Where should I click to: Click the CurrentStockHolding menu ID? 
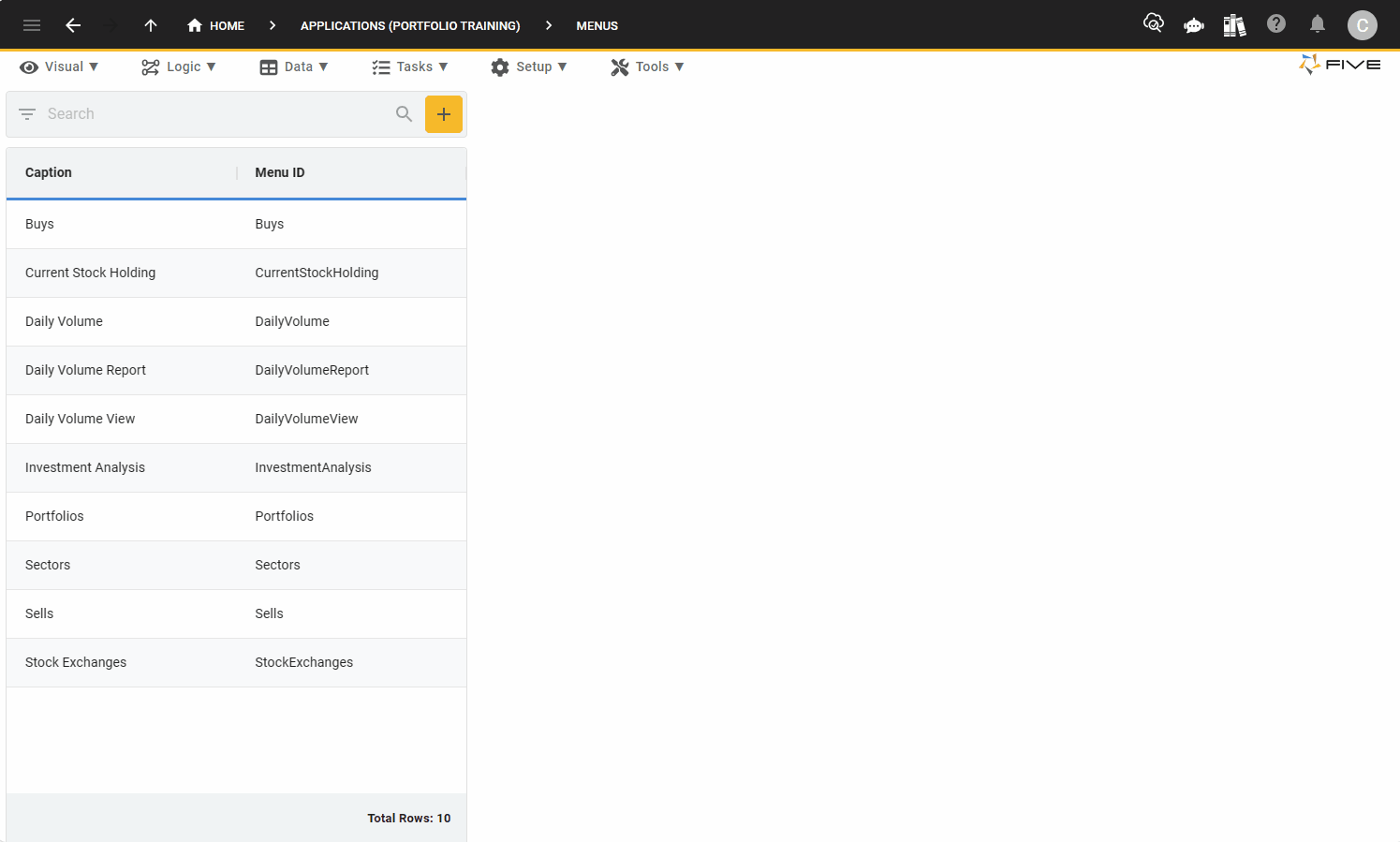click(x=317, y=273)
